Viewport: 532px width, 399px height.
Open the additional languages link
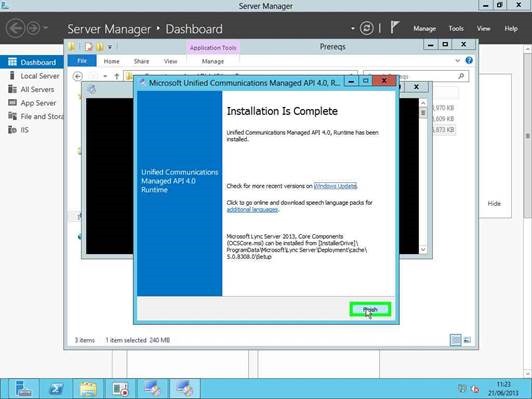click(252, 210)
